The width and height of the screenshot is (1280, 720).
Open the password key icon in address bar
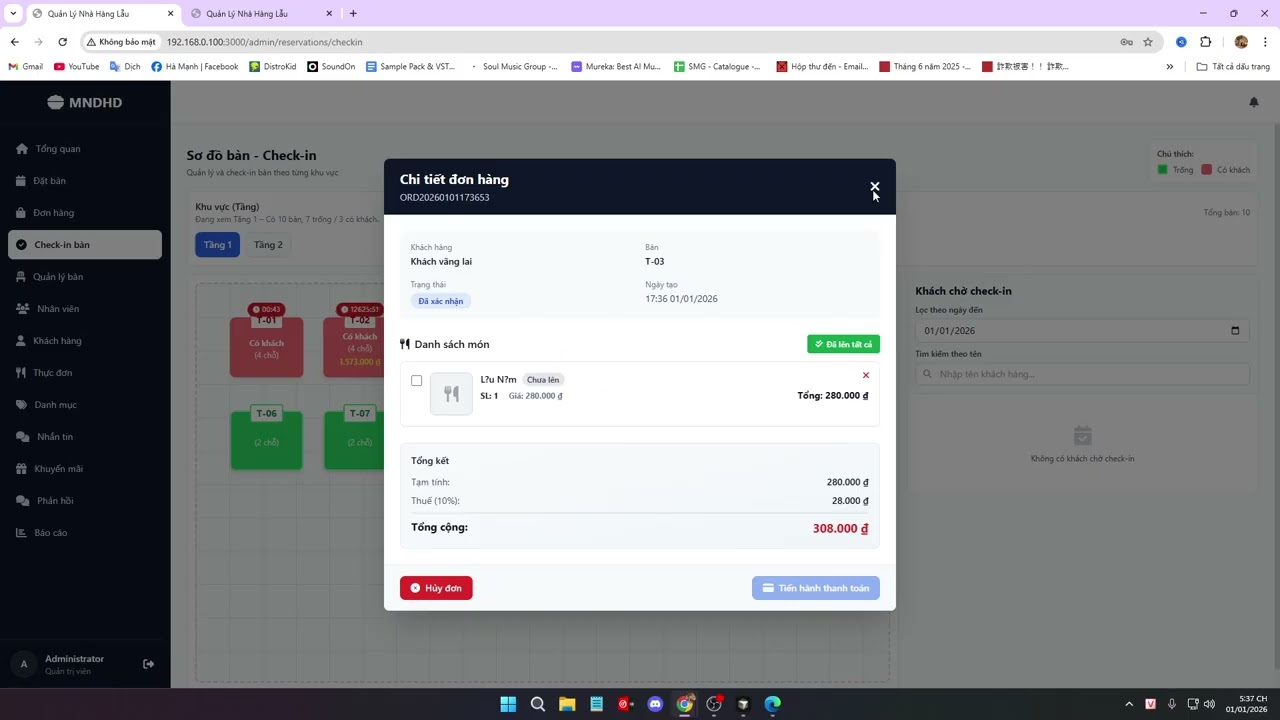click(1126, 42)
